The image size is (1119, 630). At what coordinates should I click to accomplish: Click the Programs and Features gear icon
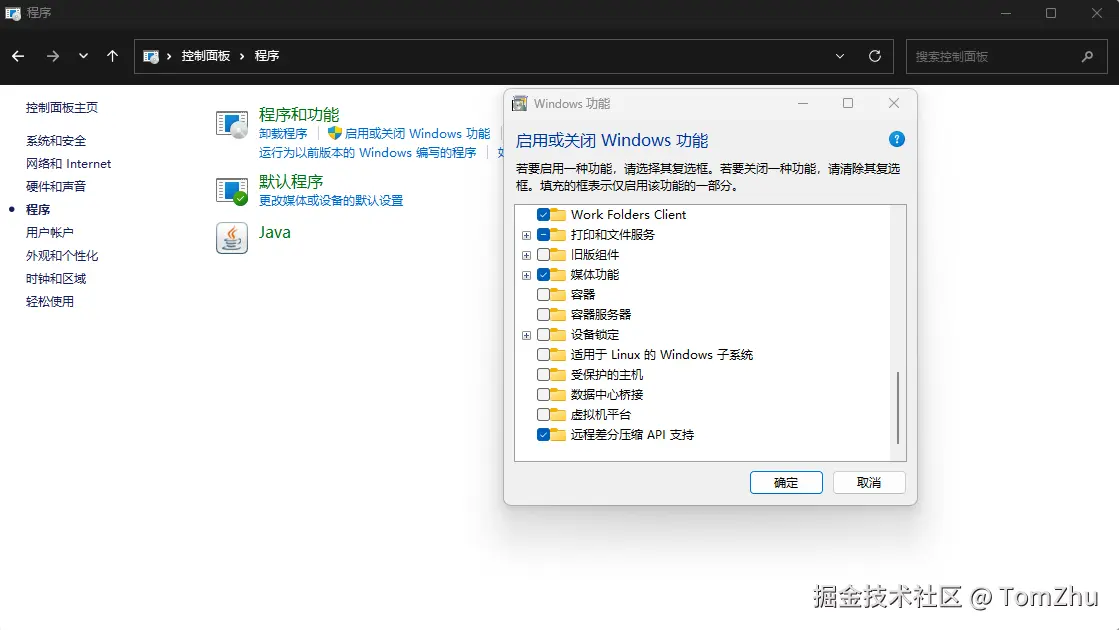231,123
